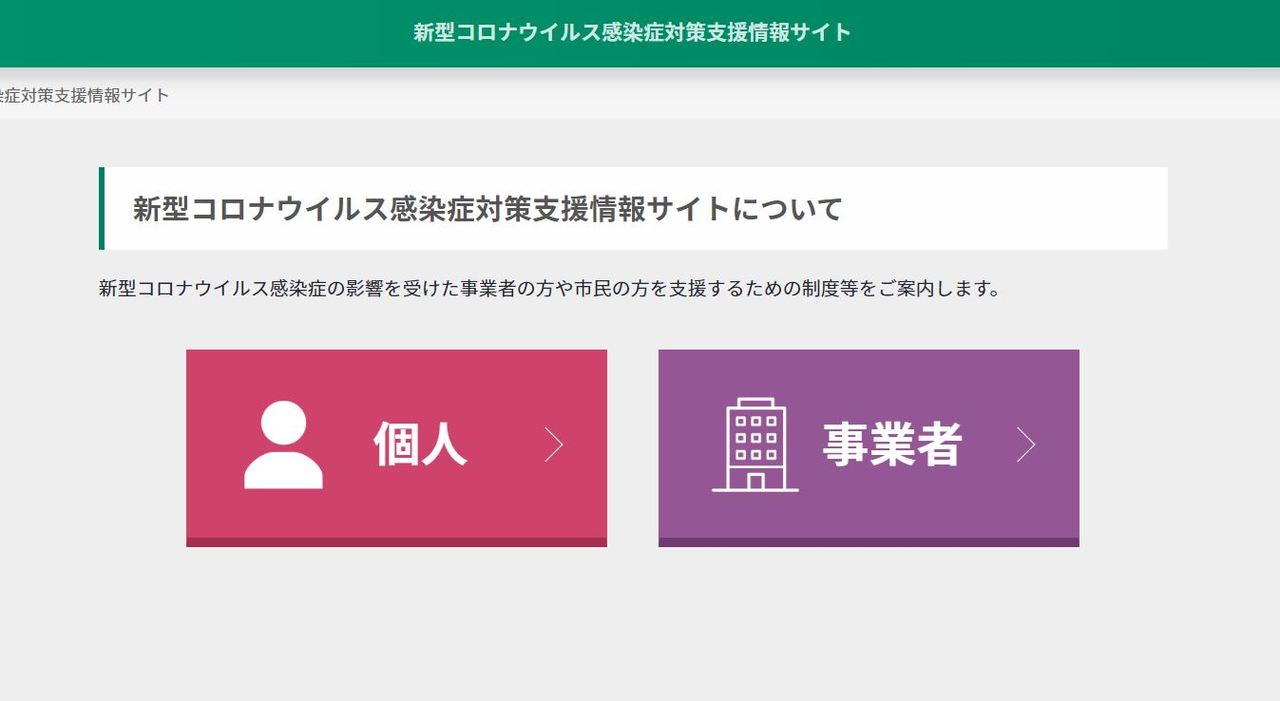Click the person silhouette icon

283,445
